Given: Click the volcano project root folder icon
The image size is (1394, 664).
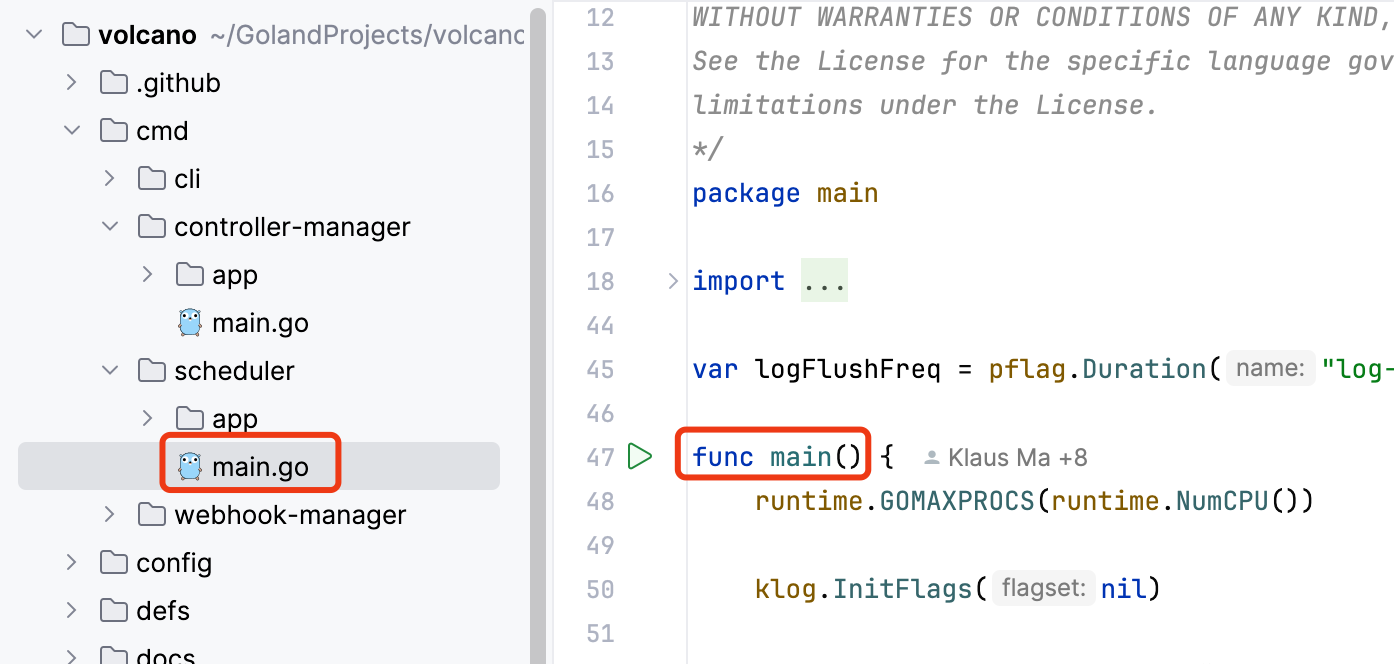Looking at the screenshot, I should click(74, 34).
